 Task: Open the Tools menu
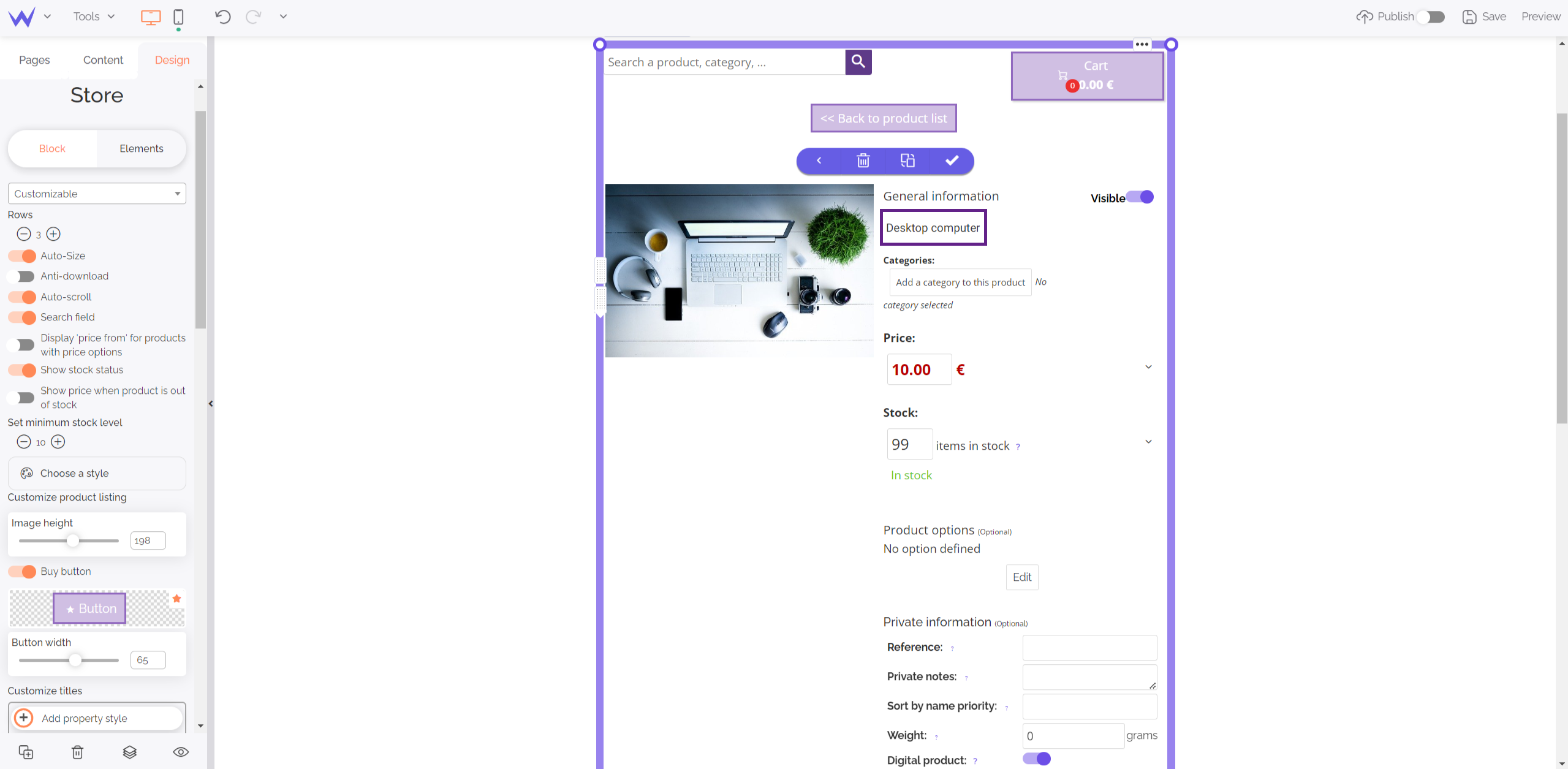tap(94, 17)
